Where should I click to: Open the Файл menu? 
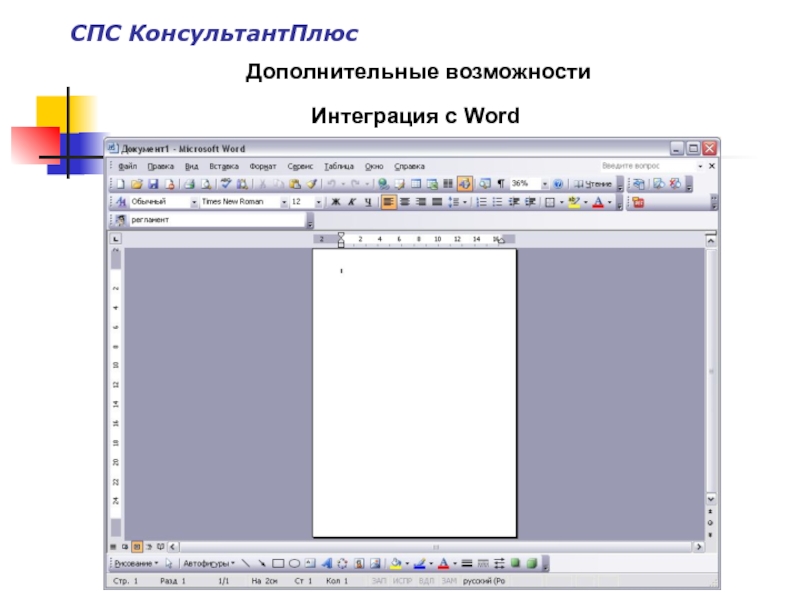tap(128, 166)
